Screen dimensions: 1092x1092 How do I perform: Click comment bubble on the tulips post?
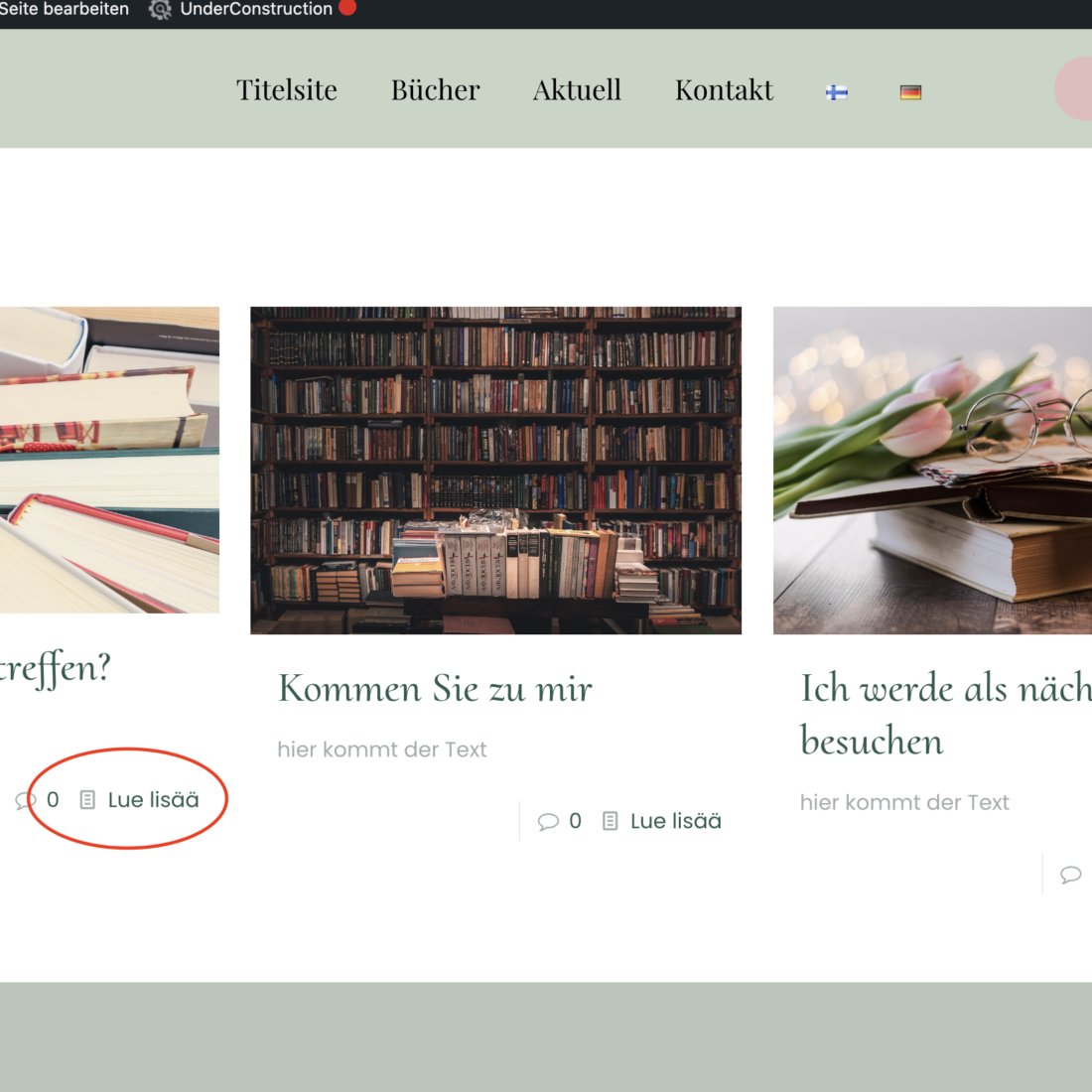pos(1070,875)
